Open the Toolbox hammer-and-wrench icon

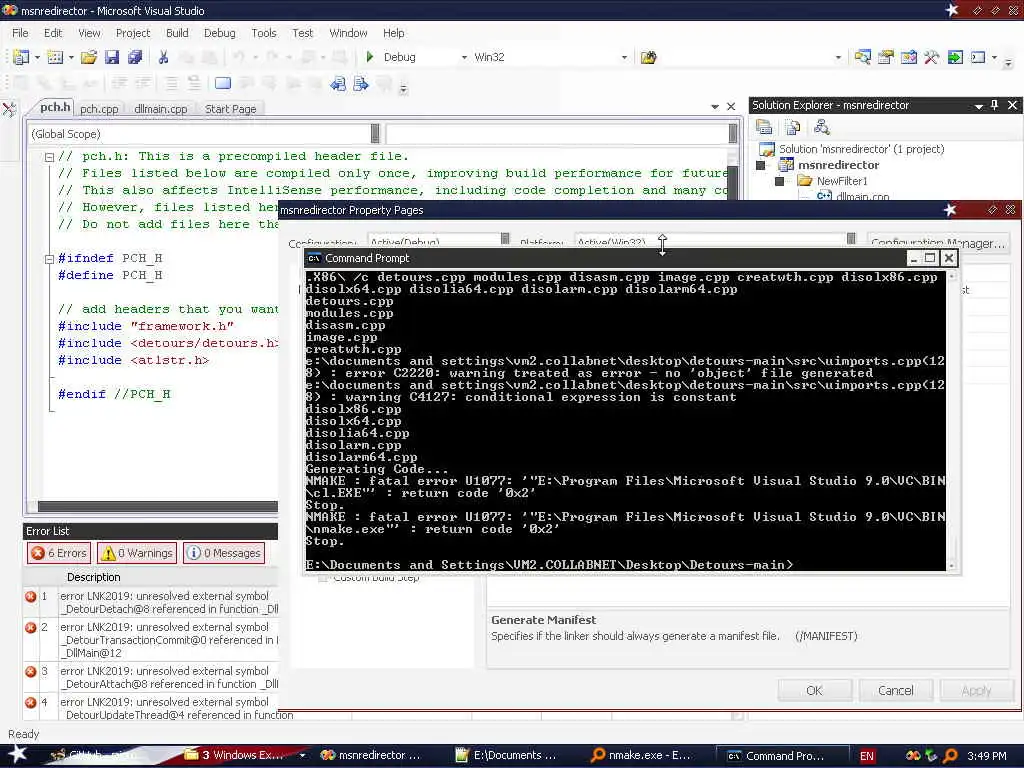931,57
